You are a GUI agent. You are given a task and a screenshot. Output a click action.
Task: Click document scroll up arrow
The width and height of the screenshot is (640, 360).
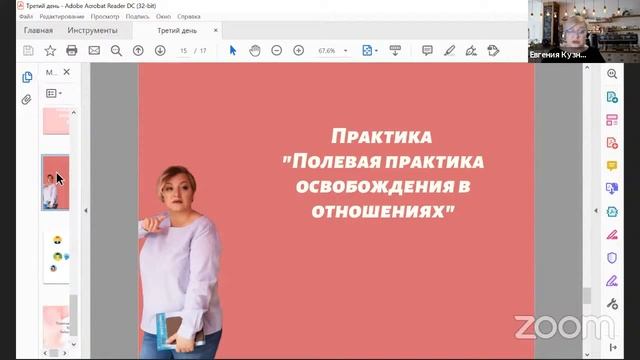(x=587, y=67)
